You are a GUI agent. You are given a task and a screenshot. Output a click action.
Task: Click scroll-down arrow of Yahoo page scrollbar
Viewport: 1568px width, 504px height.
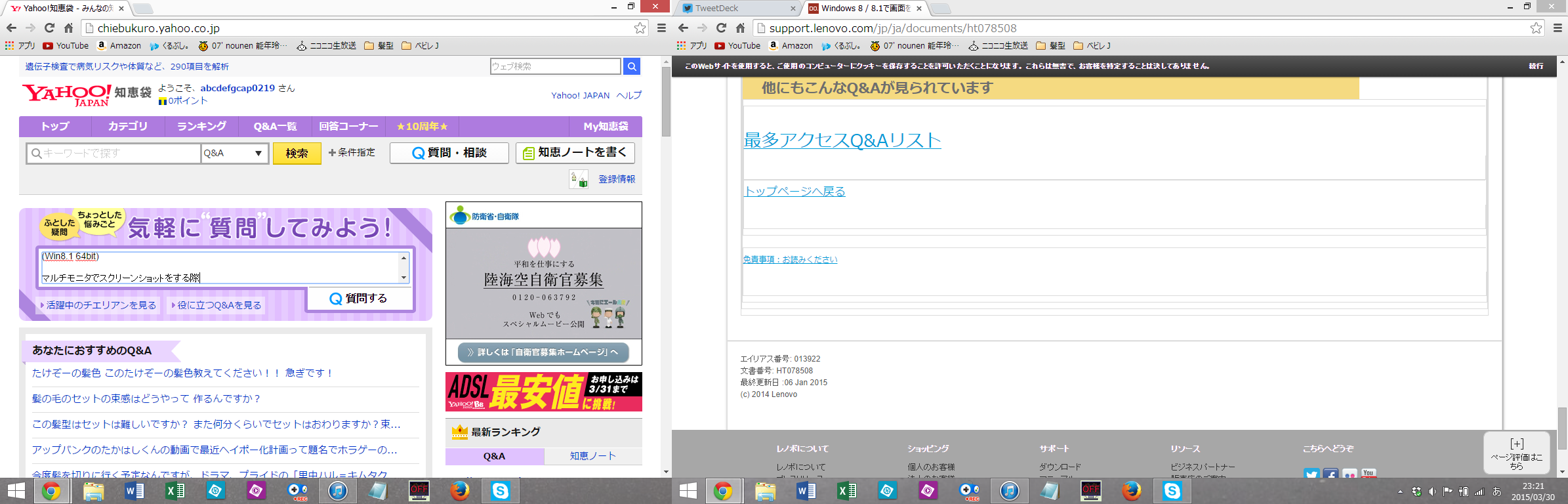[x=666, y=472]
